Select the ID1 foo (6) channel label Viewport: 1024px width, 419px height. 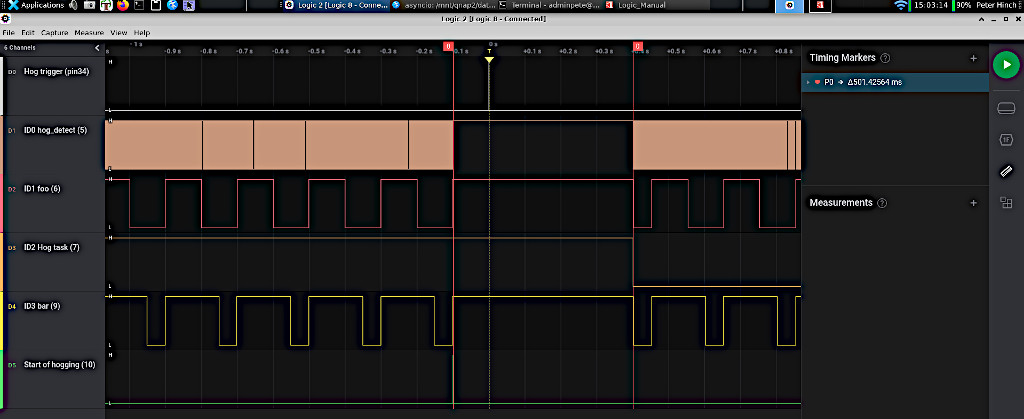(x=42, y=189)
